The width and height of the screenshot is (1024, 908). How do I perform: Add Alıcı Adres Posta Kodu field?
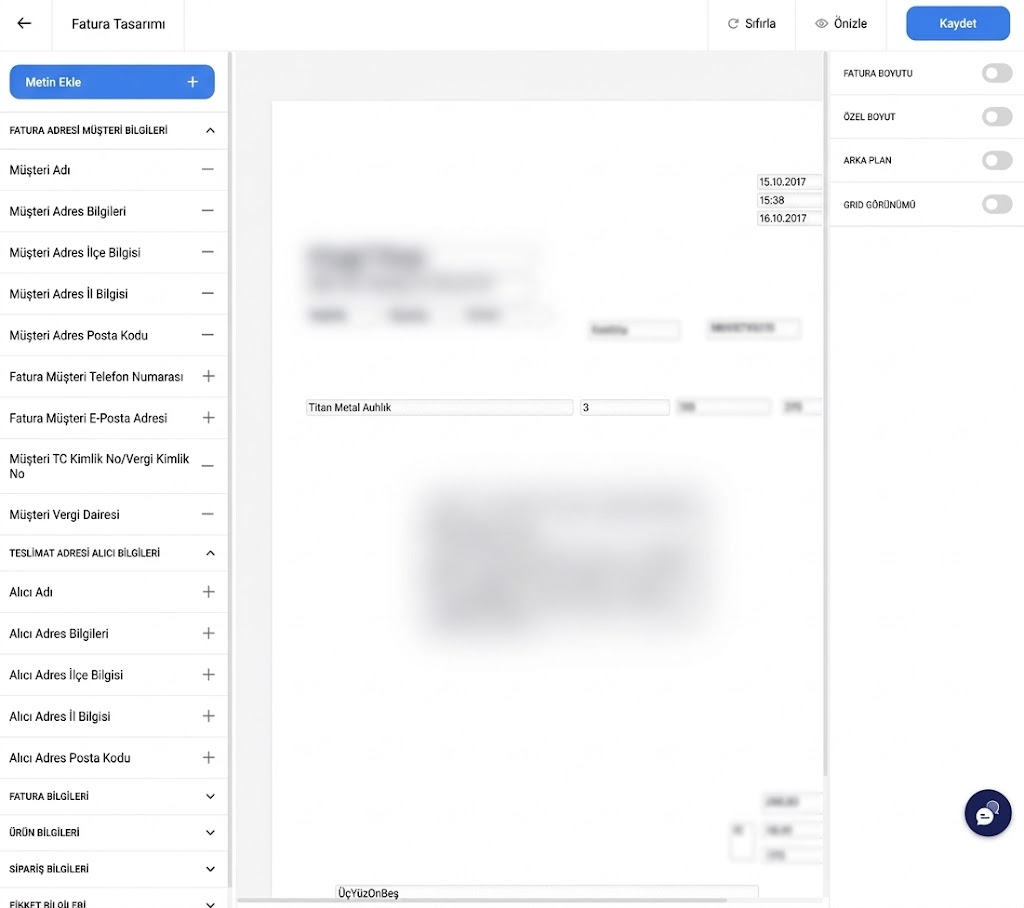[208, 757]
